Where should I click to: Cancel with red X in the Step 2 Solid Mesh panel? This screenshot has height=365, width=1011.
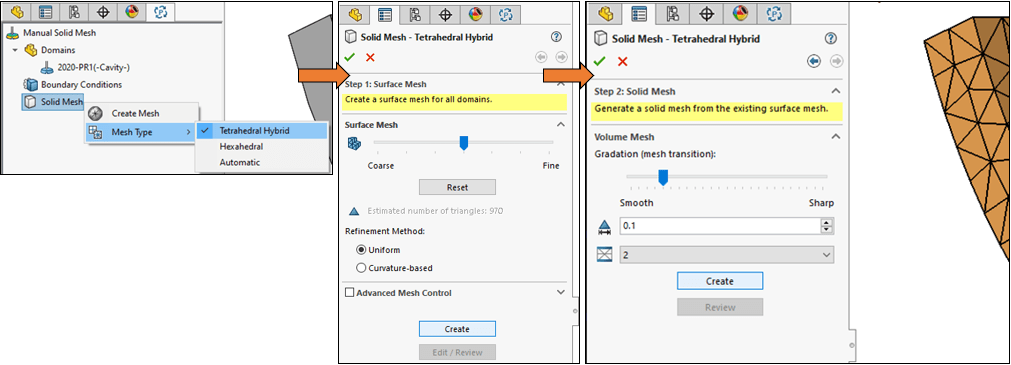pyautogui.click(x=622, y=61)
